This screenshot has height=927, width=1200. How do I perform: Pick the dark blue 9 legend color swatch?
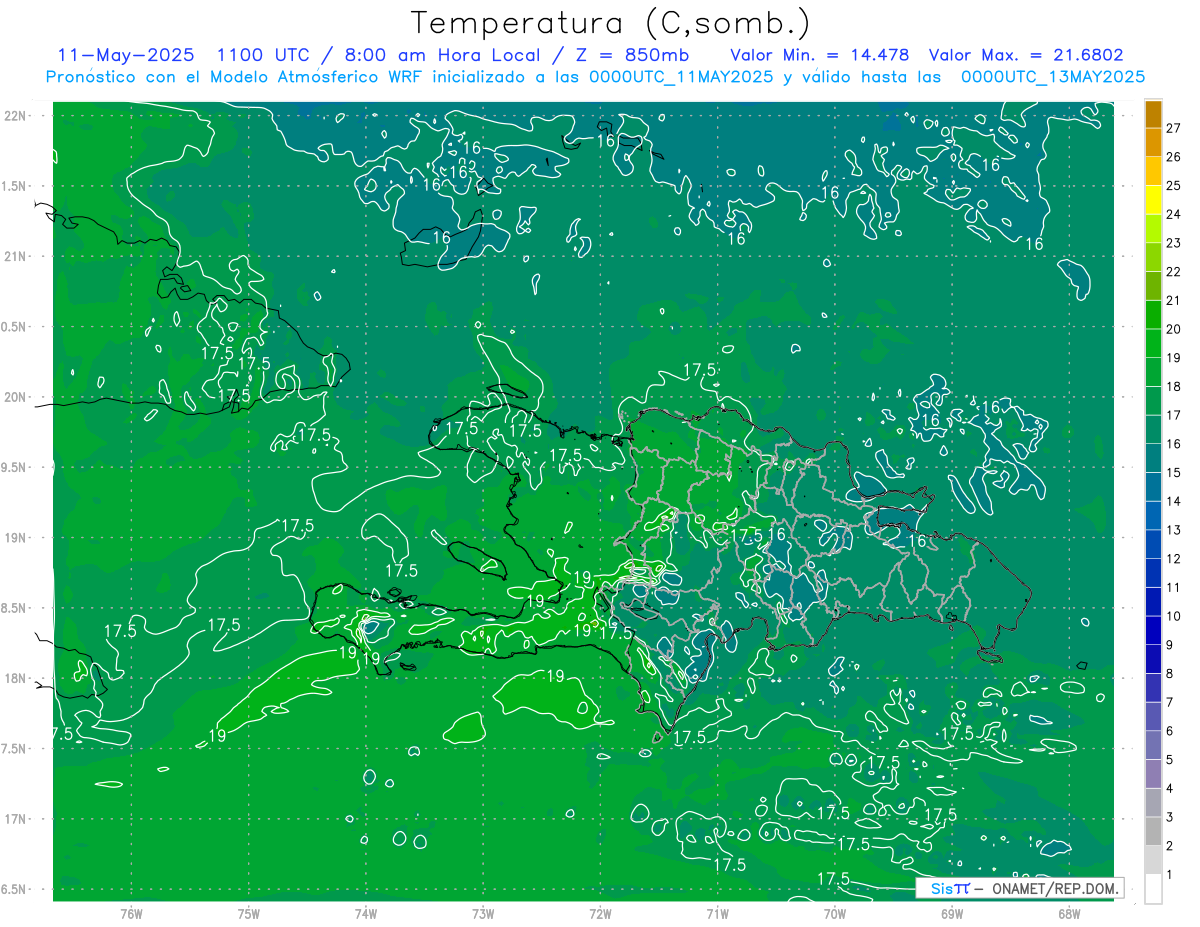click(x=1153, y=631)
